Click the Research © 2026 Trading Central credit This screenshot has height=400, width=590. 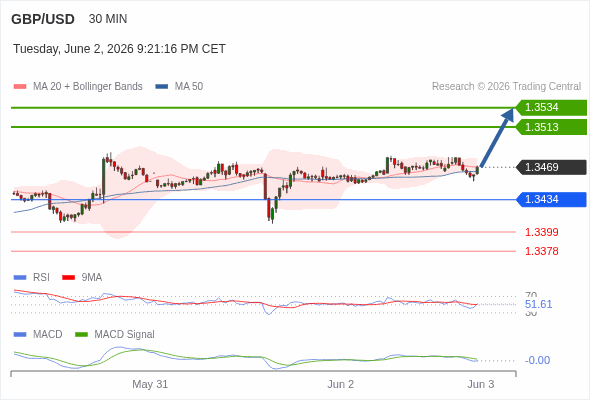[506, 87]
